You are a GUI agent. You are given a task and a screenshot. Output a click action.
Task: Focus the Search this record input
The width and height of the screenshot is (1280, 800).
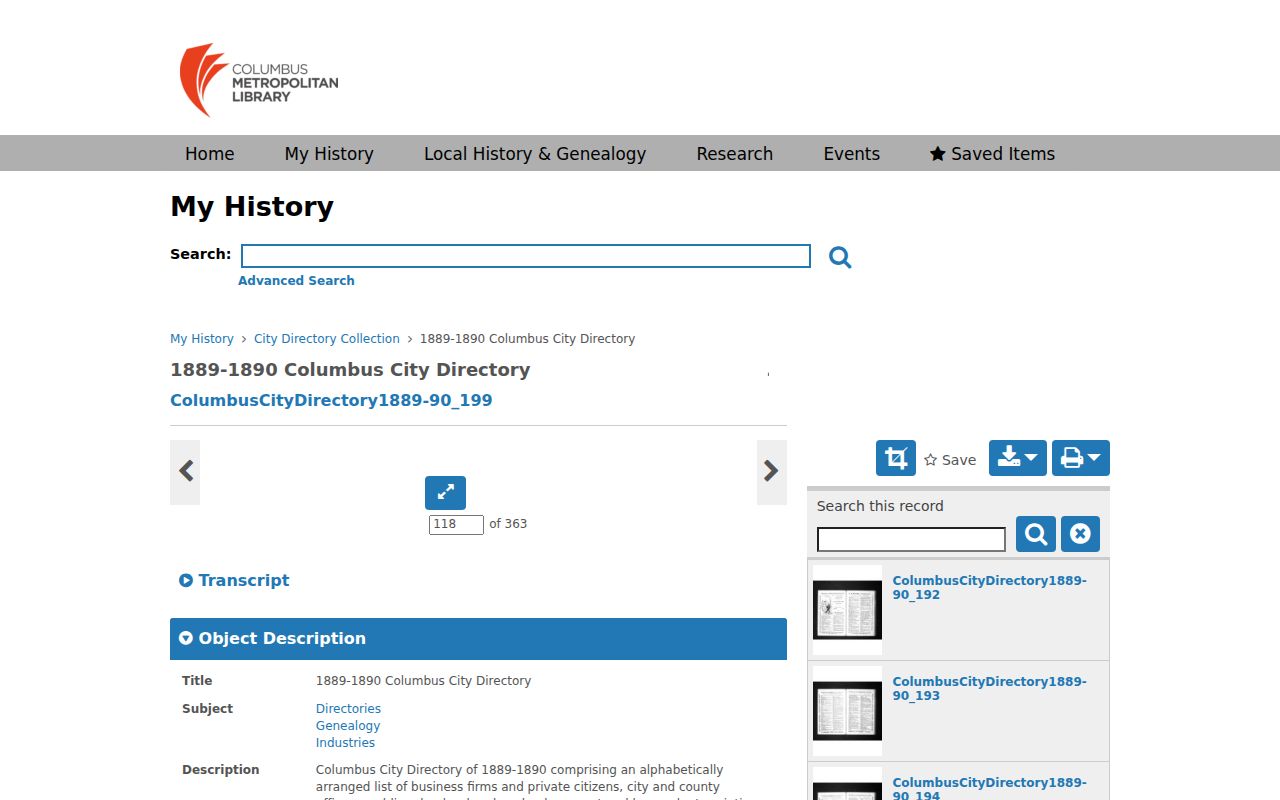point(911,540)
